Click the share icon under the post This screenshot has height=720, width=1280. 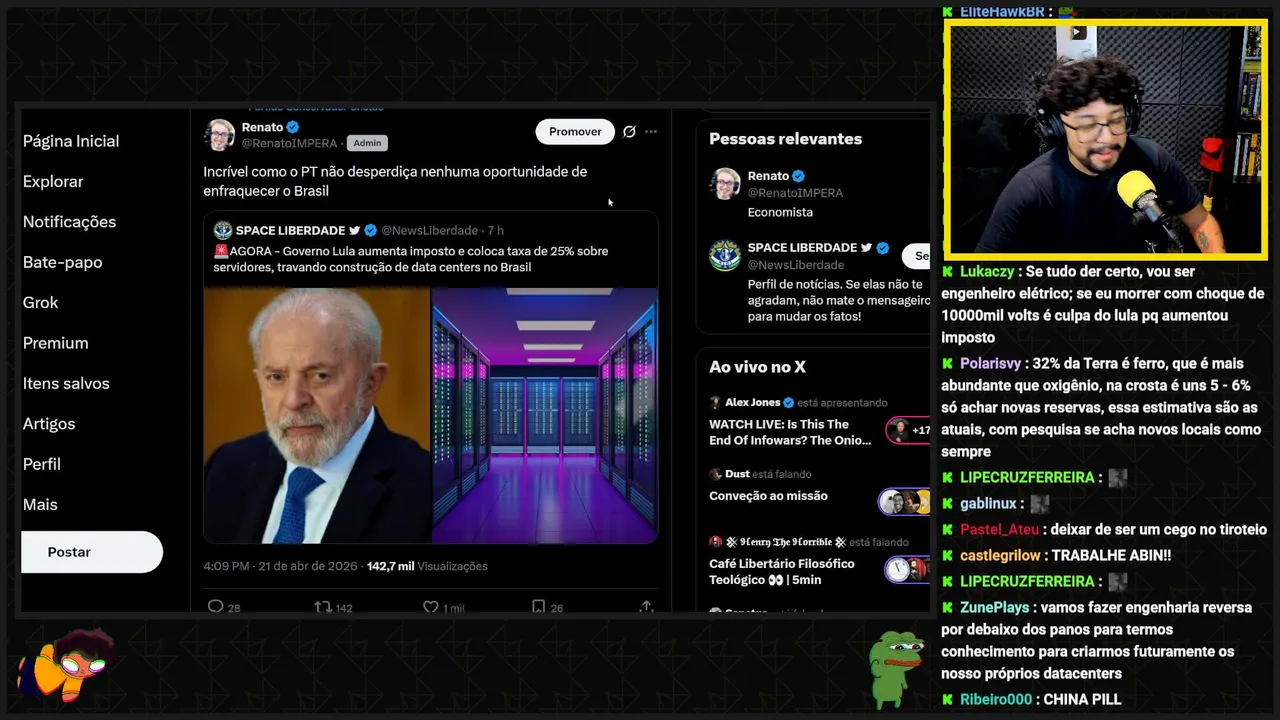tap(646, 606)
